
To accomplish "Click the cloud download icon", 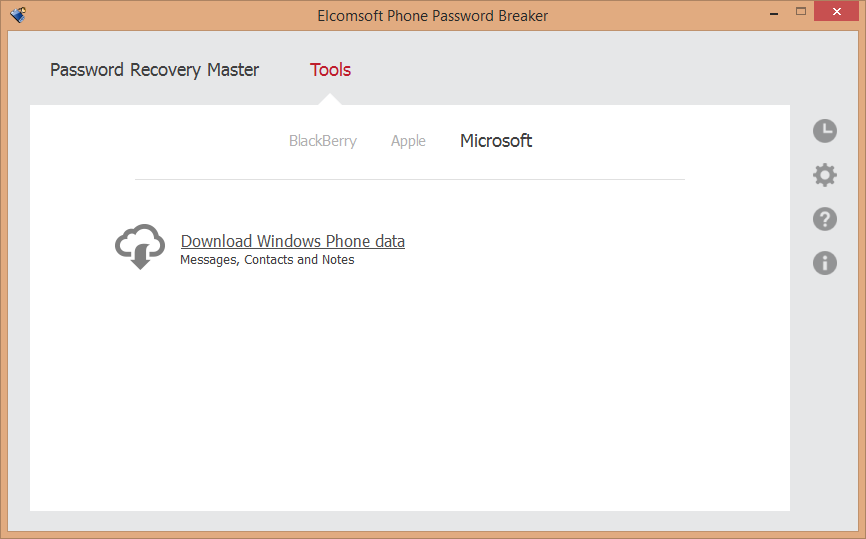I will (x=140, y=246).
